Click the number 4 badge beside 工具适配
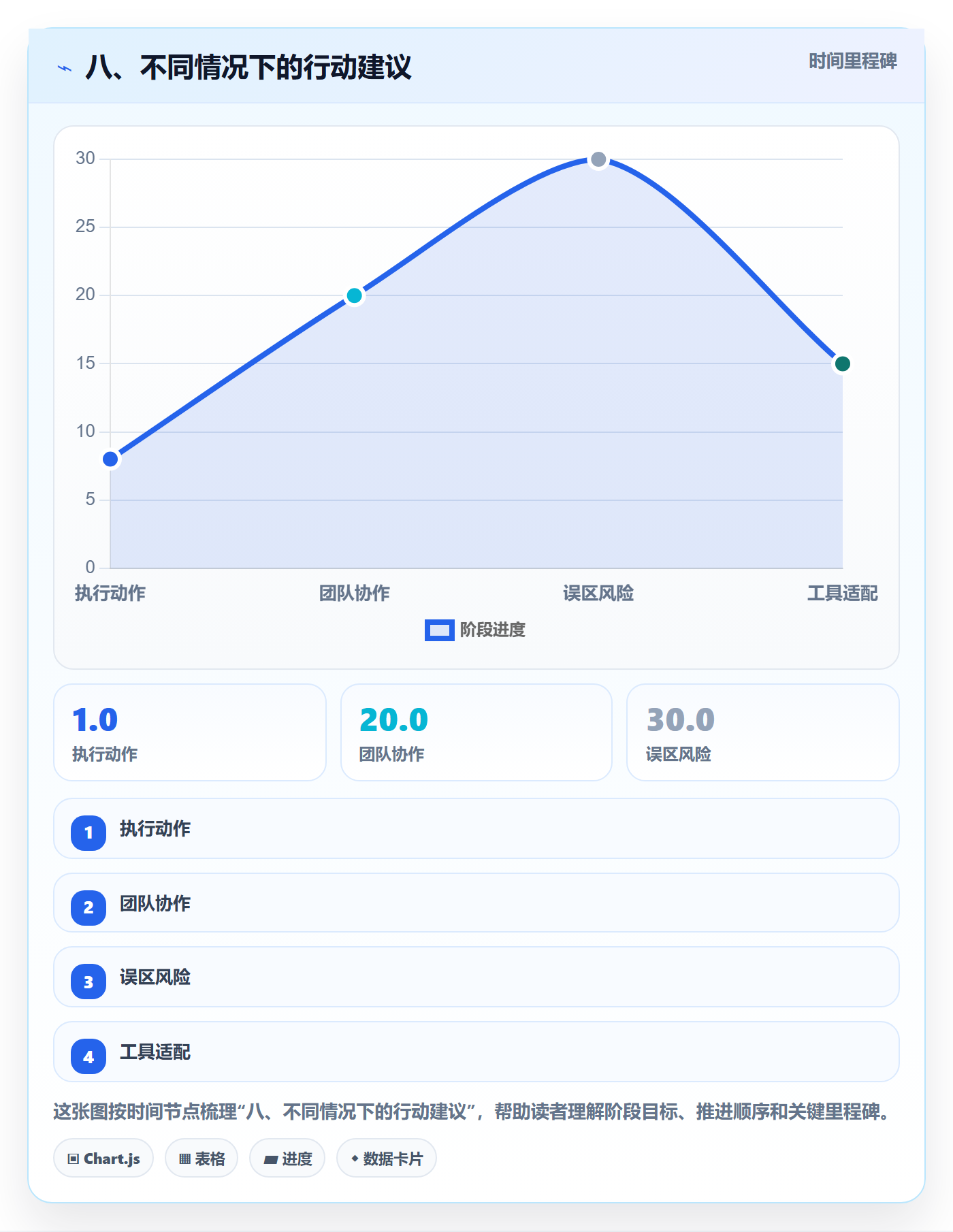 [x=88, y=1056]
